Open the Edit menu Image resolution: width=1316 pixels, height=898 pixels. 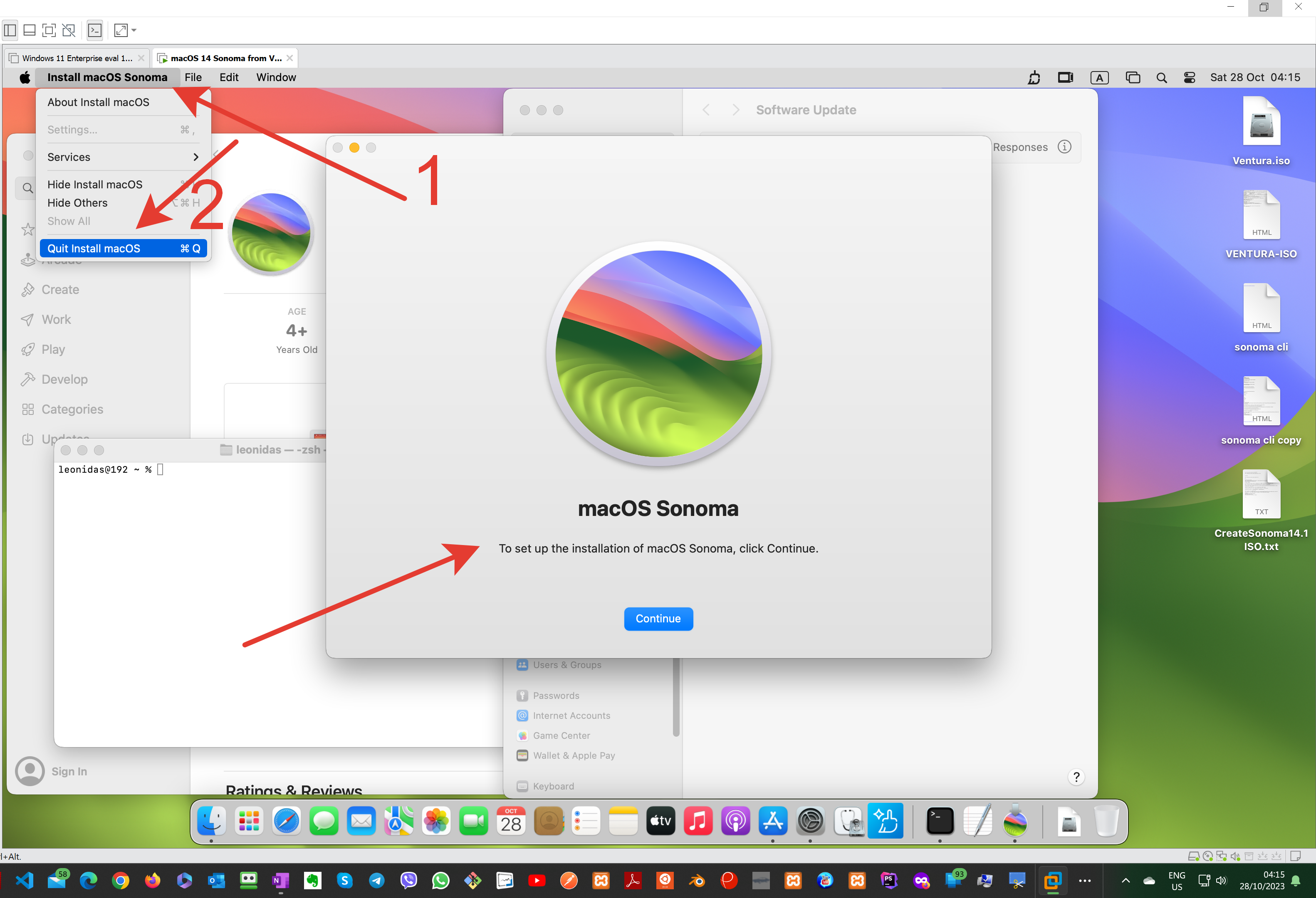(x=229, y=77)
